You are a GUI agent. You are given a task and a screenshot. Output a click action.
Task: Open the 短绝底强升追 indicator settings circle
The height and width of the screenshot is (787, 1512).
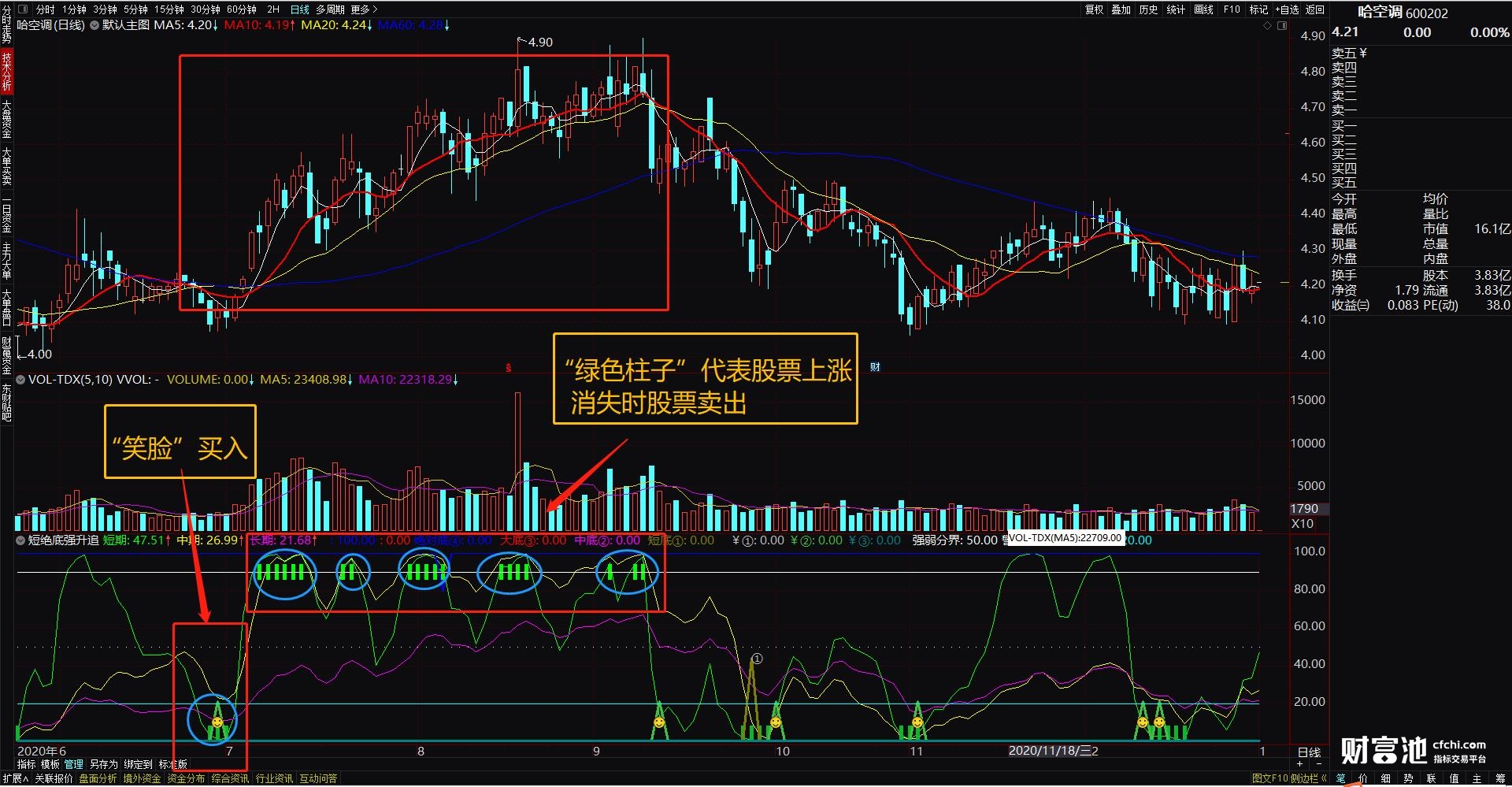(20, 540)
